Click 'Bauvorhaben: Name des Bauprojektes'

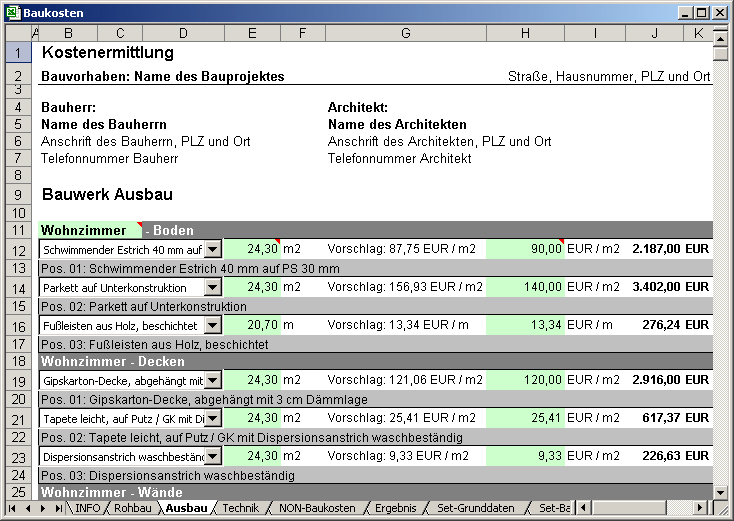tap(163, 76)
